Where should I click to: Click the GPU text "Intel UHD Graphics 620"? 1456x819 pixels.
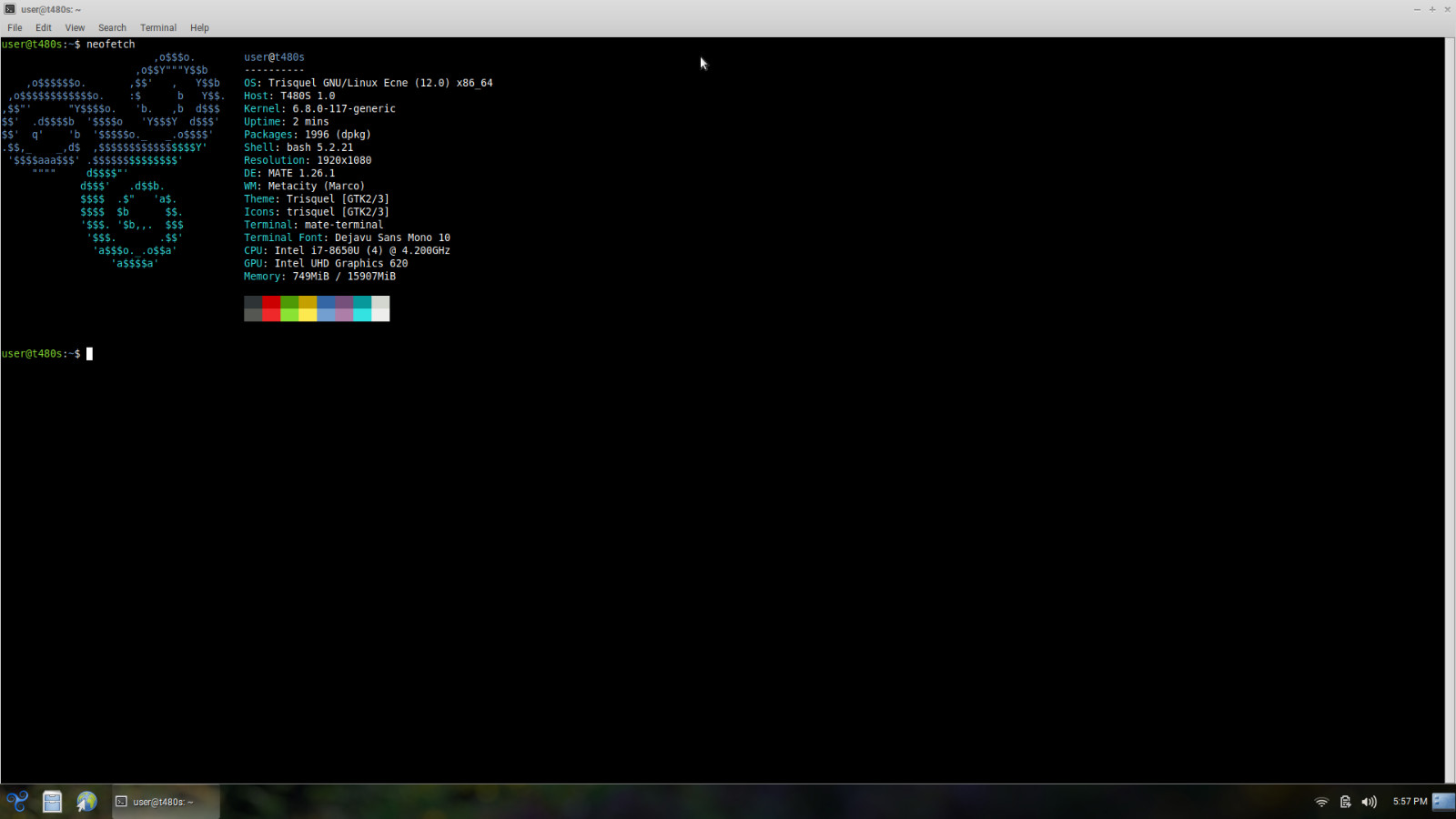341,263
